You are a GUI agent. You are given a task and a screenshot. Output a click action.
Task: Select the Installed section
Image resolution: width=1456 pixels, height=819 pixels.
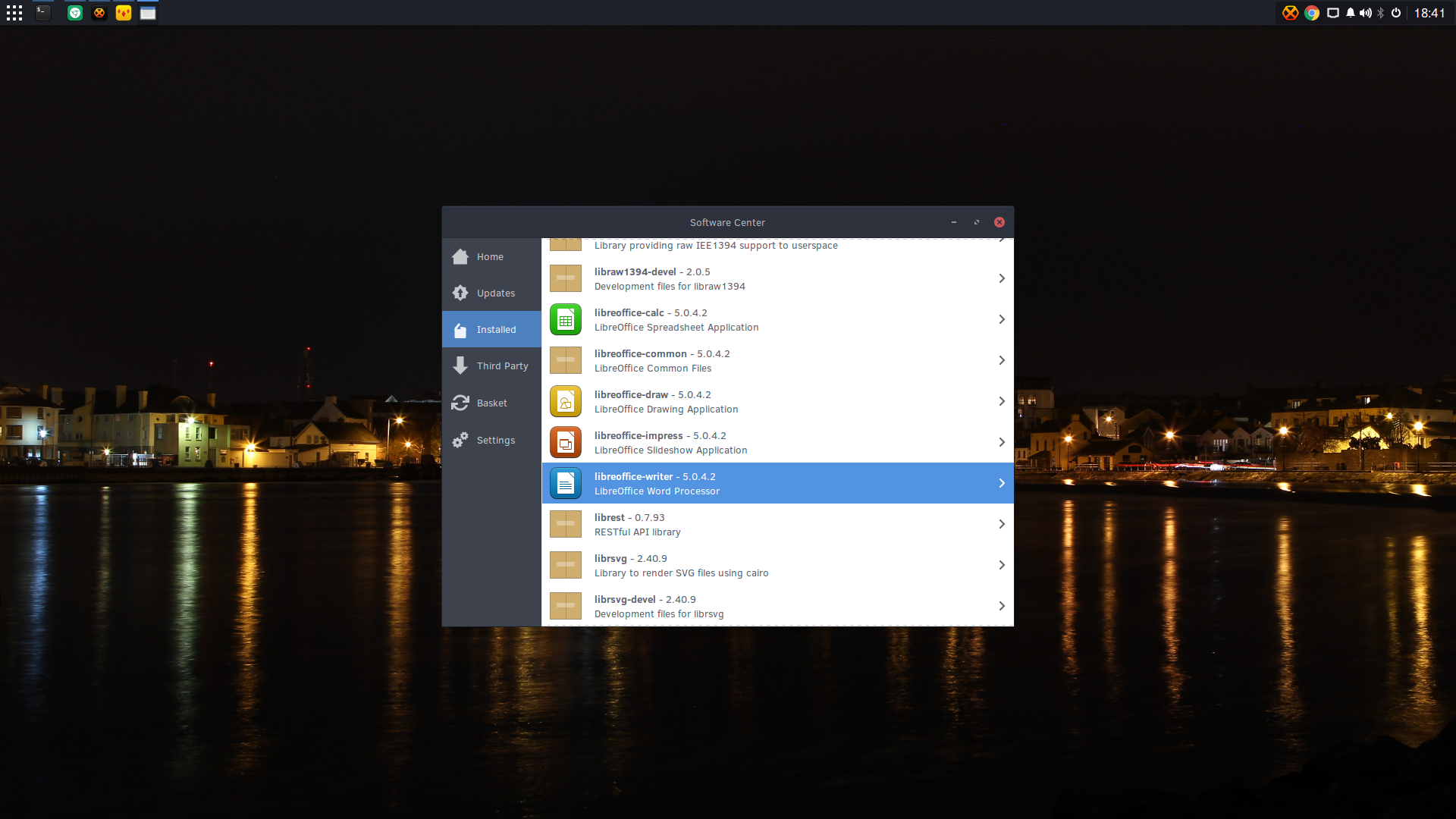491,329
